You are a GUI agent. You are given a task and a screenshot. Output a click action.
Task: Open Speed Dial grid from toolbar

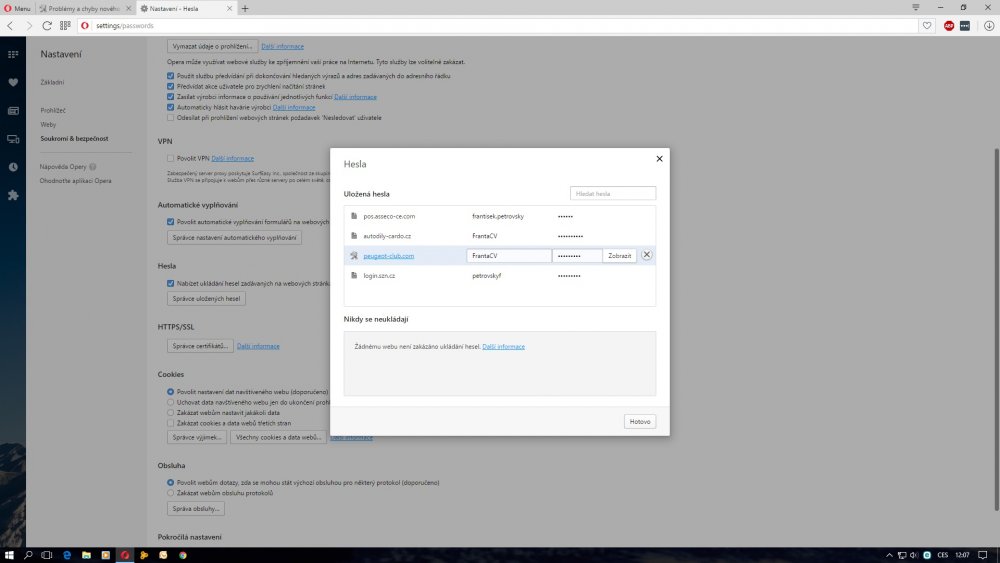[65, 26]
